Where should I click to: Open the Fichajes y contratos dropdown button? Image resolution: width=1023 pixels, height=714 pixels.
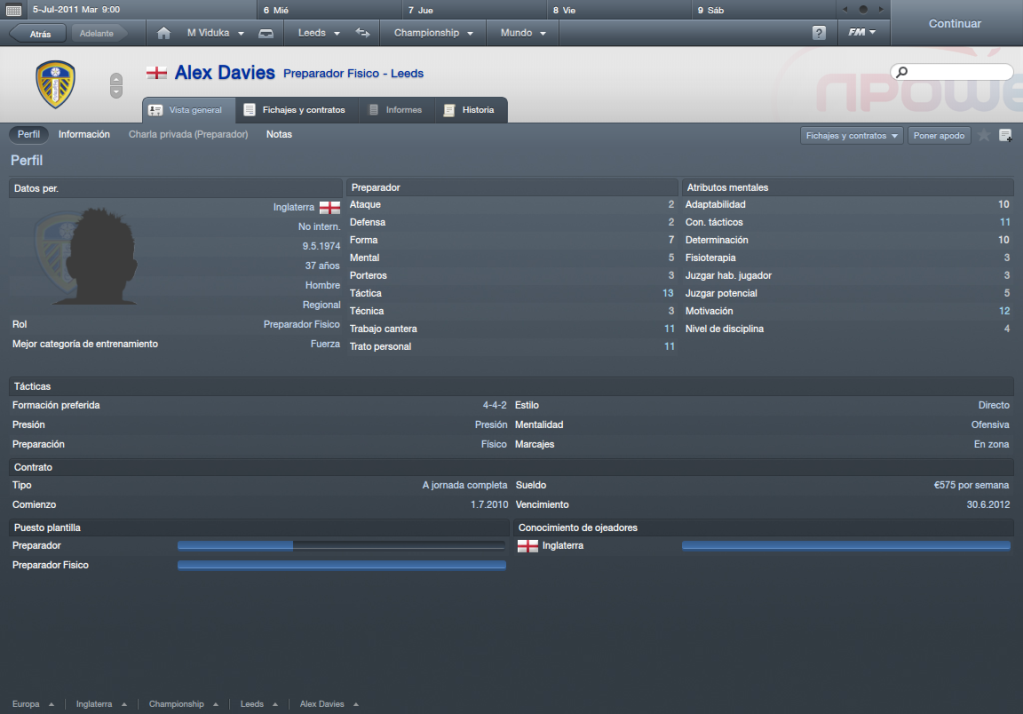851,136
